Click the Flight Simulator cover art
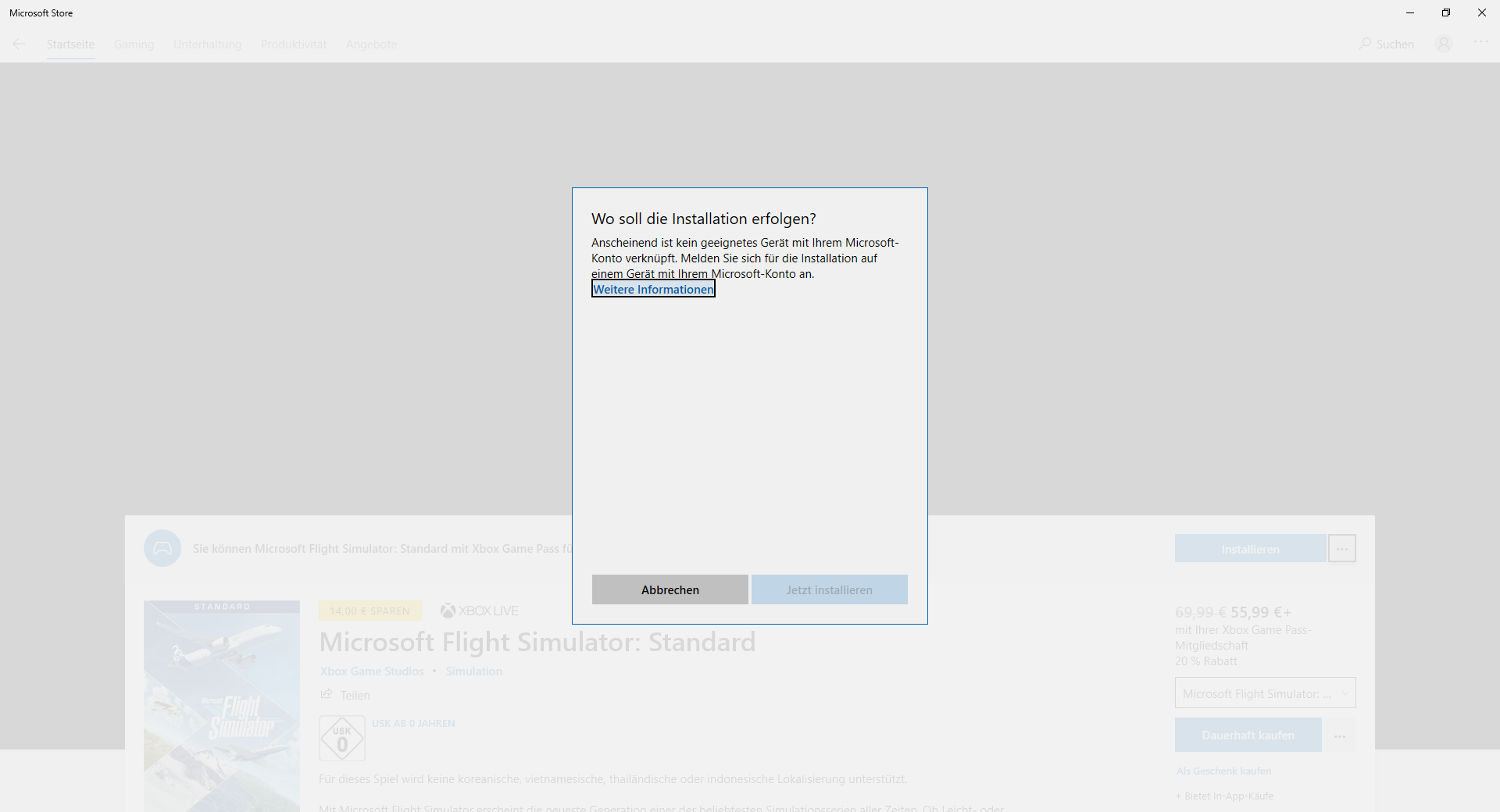This screenshot has height=812, width=1500. click(222, 707)
